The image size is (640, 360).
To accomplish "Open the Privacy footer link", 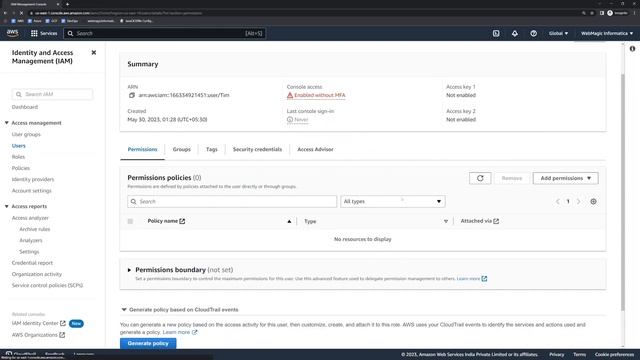I will [556, 354].
